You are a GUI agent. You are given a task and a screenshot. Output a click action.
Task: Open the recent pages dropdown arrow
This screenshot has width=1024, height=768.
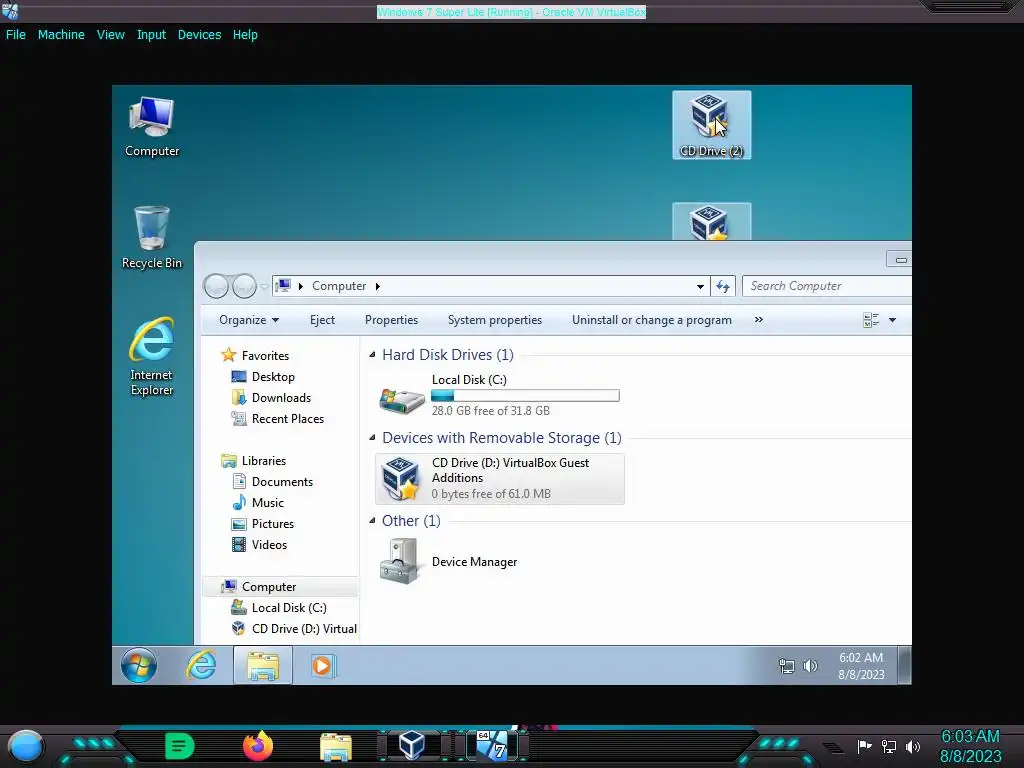click(x=264, y=286)
